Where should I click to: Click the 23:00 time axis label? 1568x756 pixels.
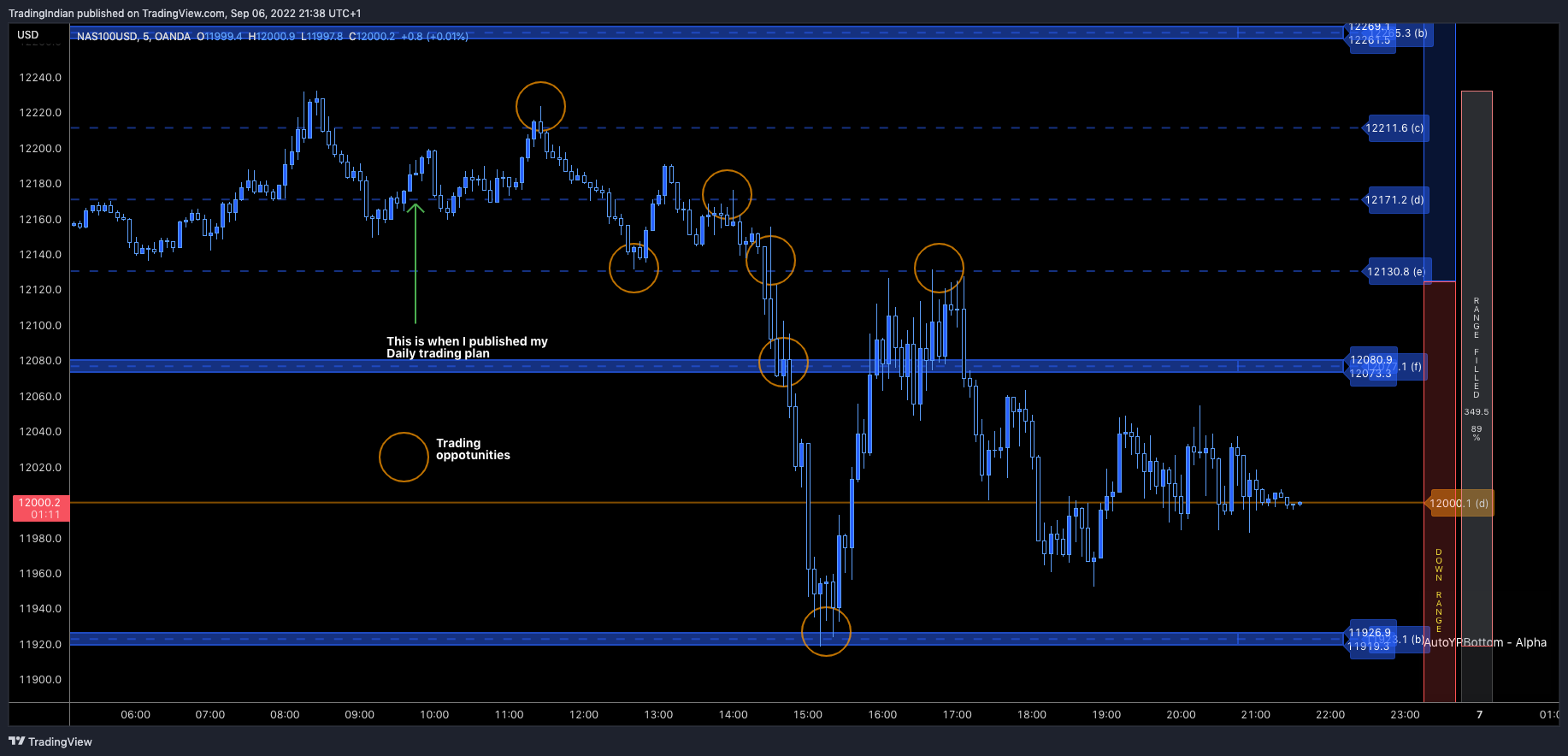point(1405,715)
